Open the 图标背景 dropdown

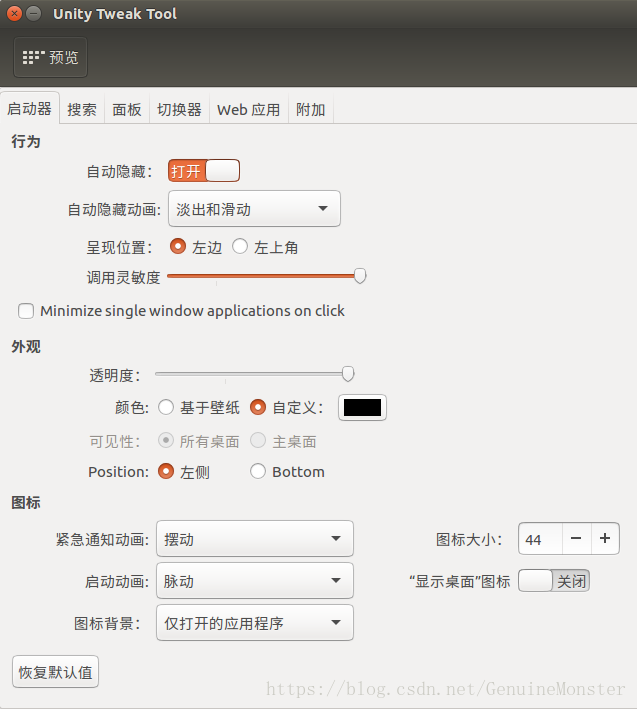tap(255, 622)
